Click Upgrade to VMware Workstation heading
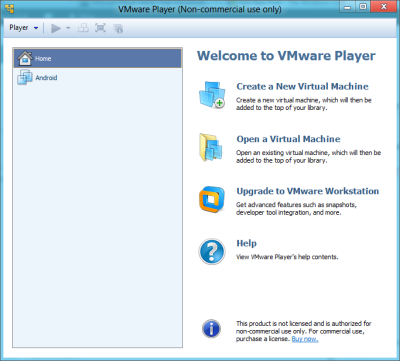 [x=308, y=191]
